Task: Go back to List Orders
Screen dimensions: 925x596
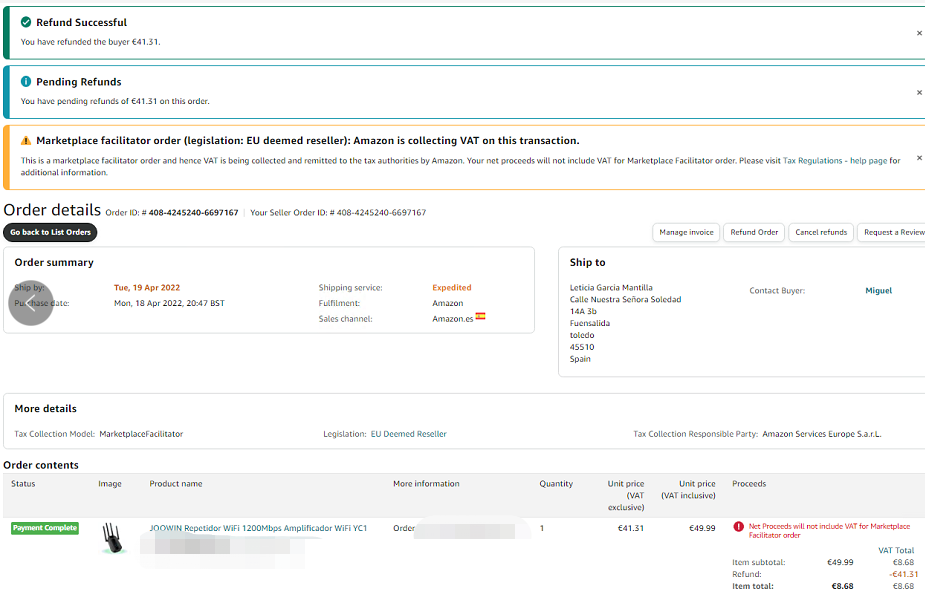Action: pos(51,232)
